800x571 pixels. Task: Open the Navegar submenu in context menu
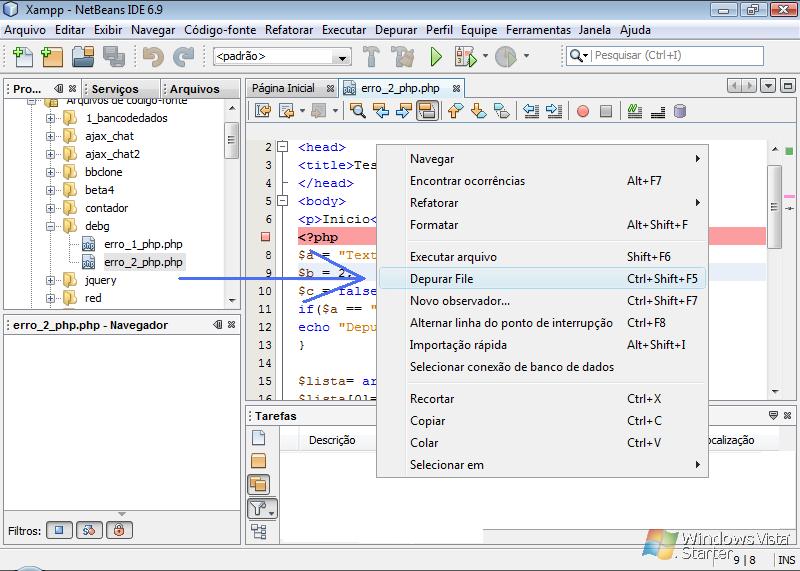click(x=542, y=159)
